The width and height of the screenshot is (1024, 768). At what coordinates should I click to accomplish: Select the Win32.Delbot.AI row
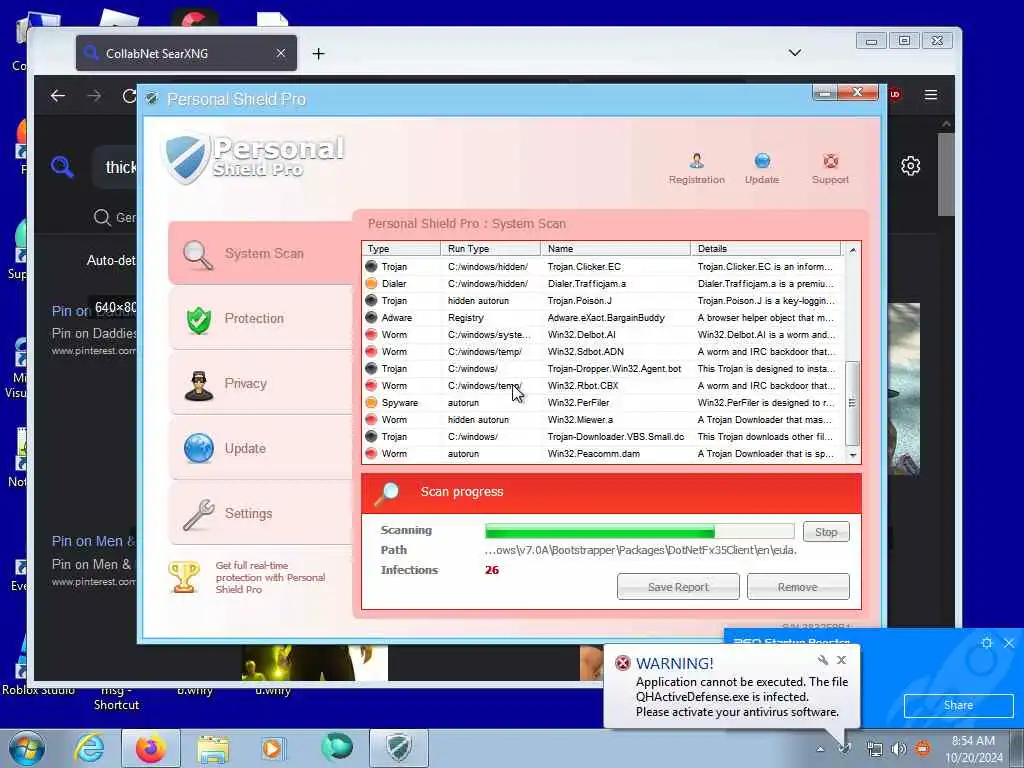[603, 334]
